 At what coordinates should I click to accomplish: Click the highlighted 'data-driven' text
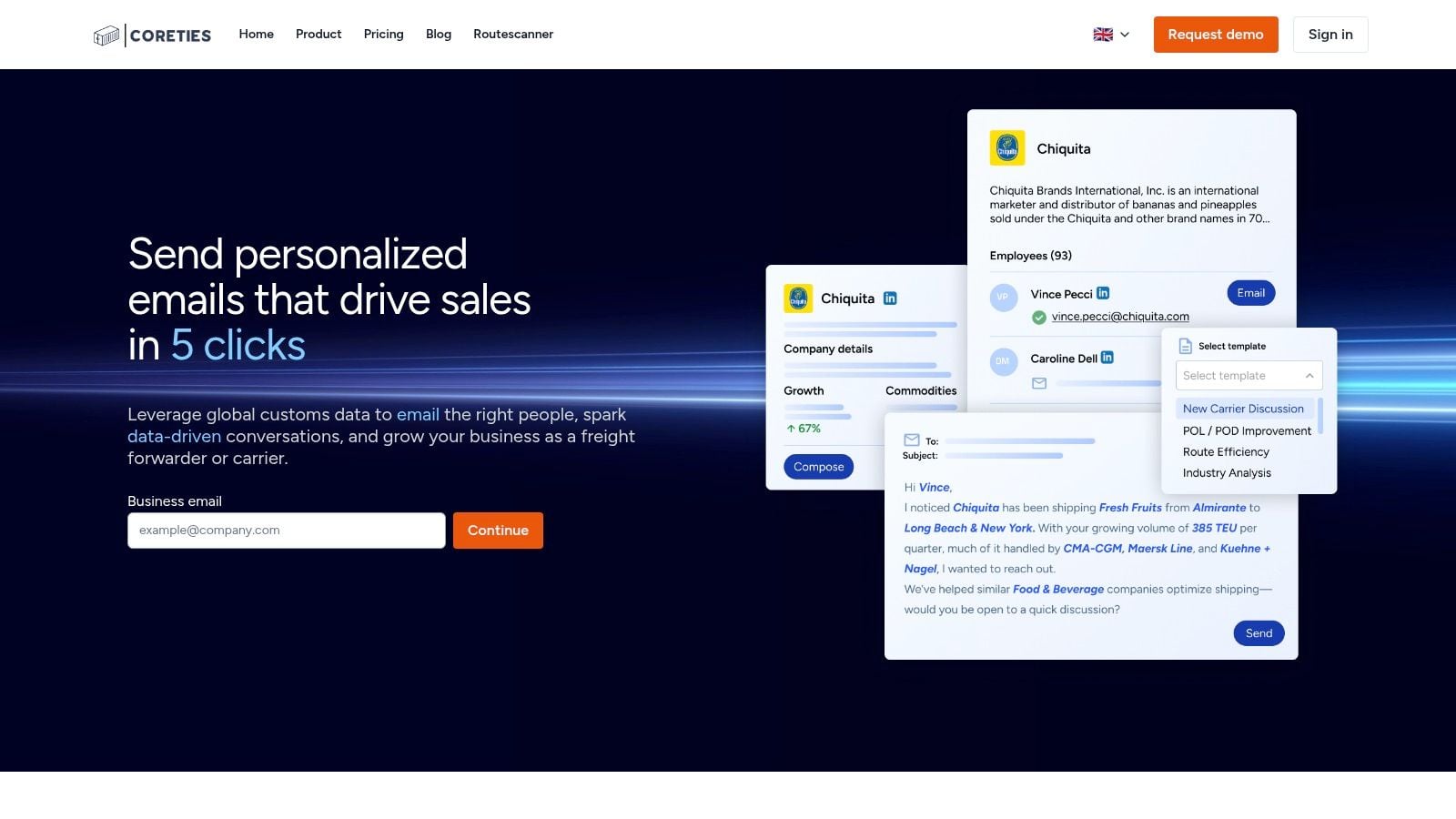pos(174,436)
